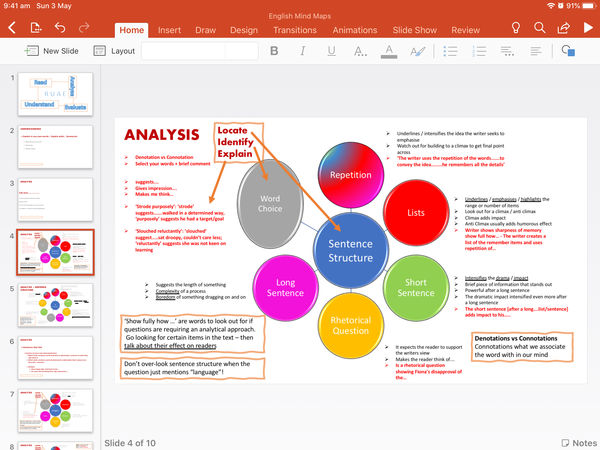This screenshot has height=450, width=600.
Task: Open bullet list options
Action: tap(450, 51)
